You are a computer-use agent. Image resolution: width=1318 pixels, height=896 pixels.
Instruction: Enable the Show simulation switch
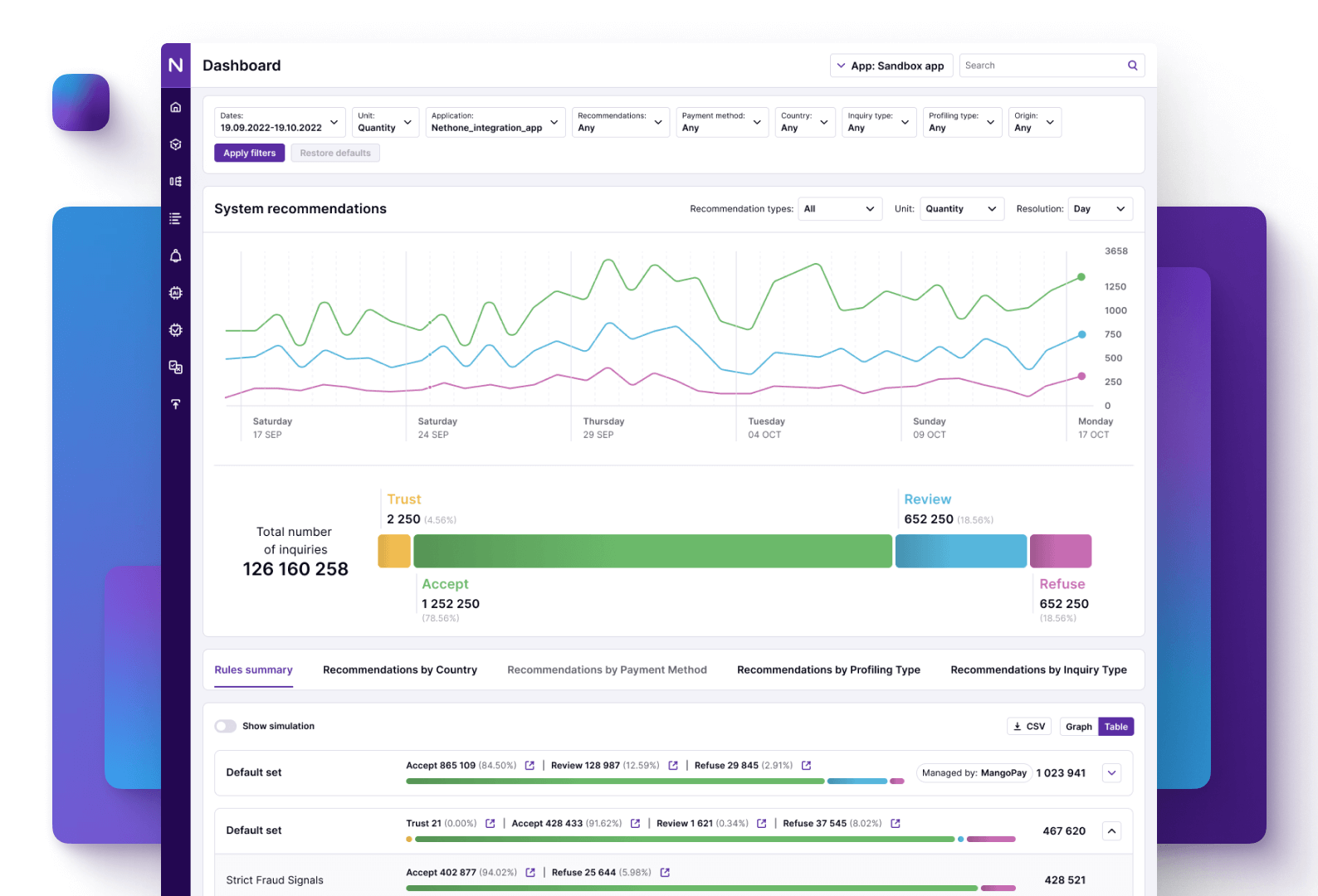pos(225,726)
